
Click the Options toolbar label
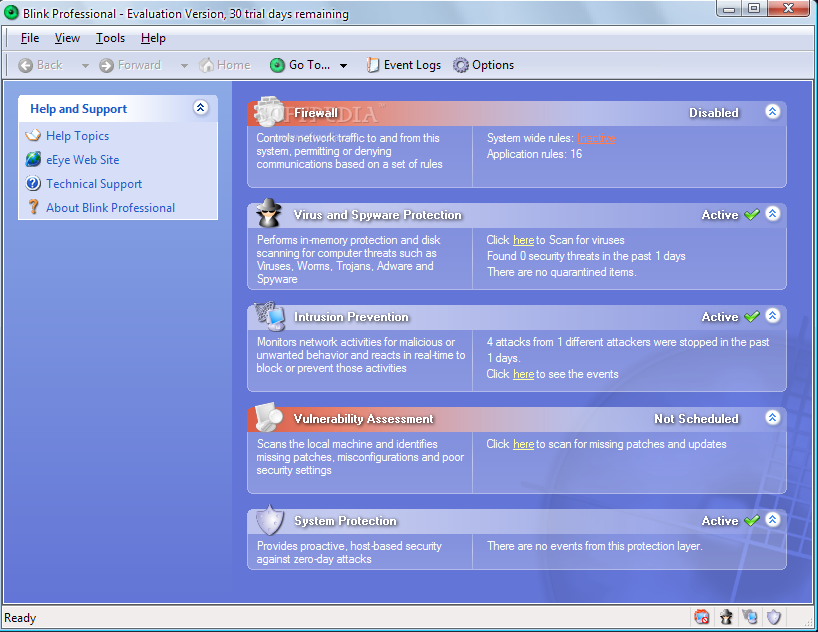(x=493, y=65)
